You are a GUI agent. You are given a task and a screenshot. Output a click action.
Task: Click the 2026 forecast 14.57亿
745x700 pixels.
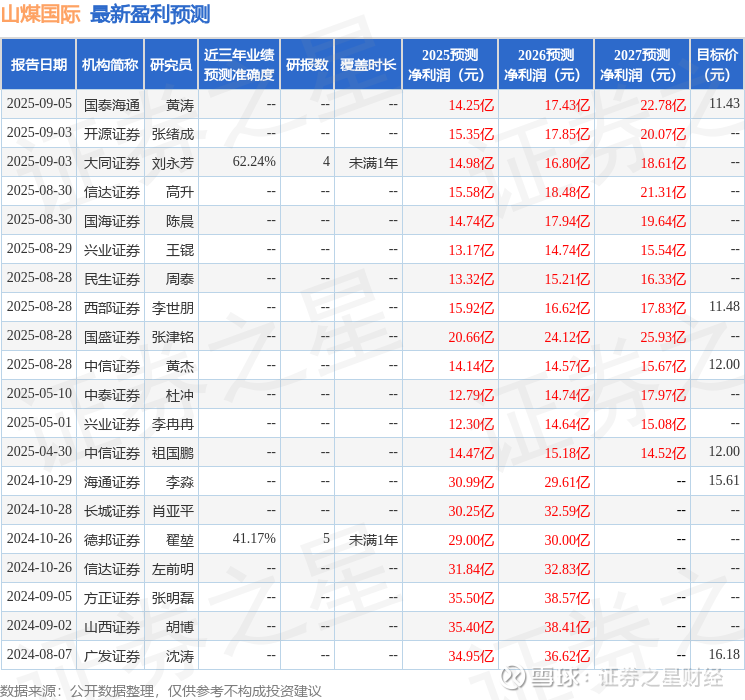pos(567,366)
